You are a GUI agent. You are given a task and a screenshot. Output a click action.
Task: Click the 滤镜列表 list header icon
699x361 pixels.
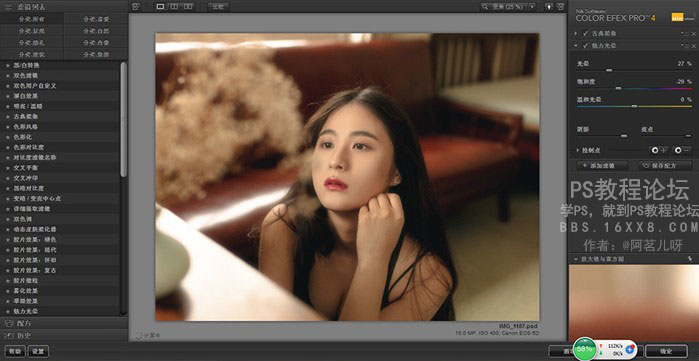pos(9,7)
